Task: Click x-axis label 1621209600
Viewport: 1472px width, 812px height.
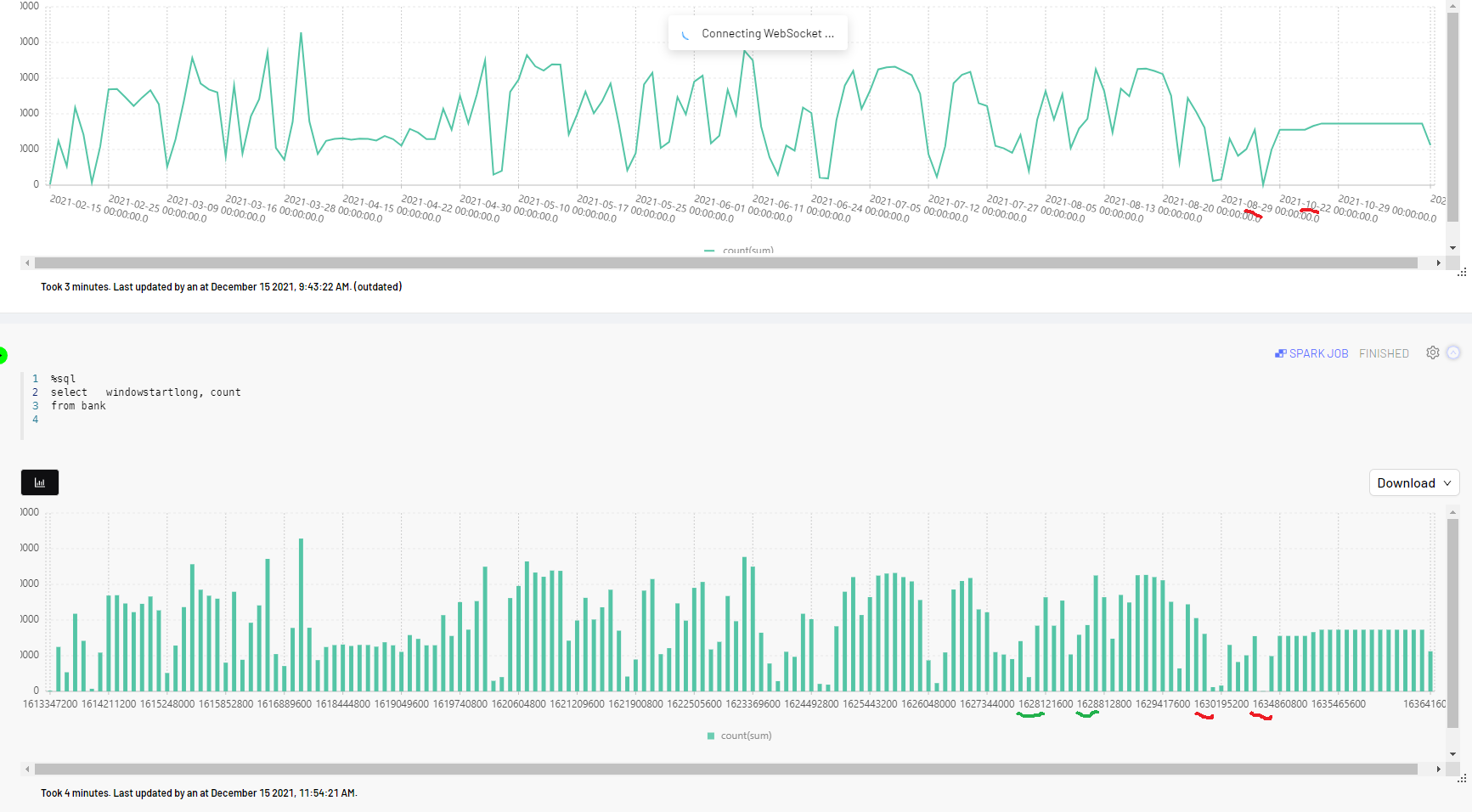Action: [578, 704]
